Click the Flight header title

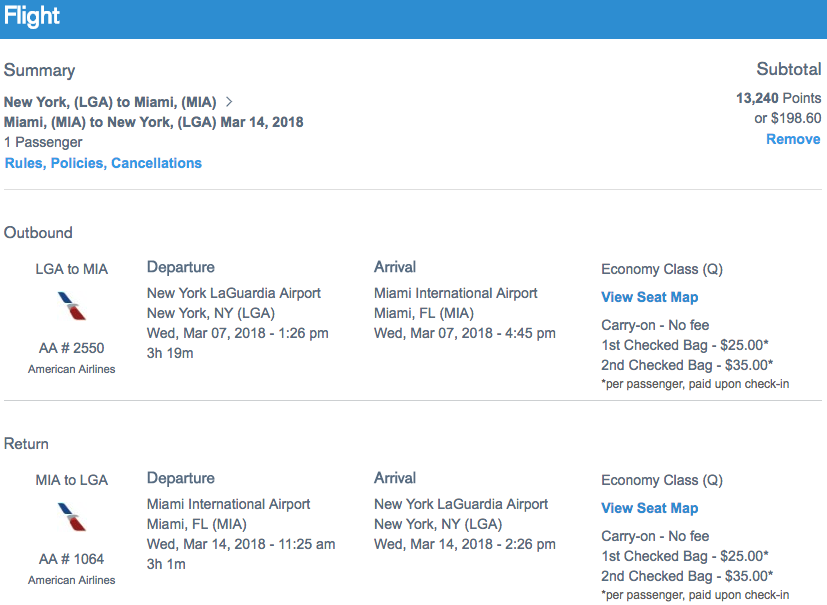click(x=32, y=17)
